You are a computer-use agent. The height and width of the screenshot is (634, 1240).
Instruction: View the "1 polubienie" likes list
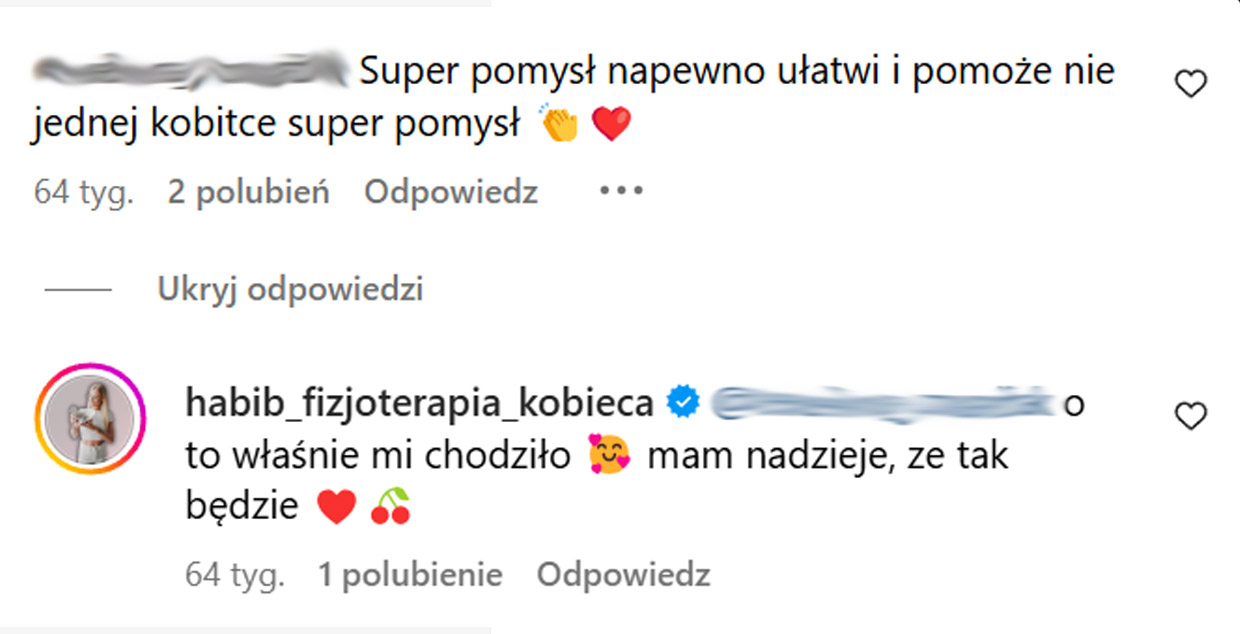coord(410,574)
